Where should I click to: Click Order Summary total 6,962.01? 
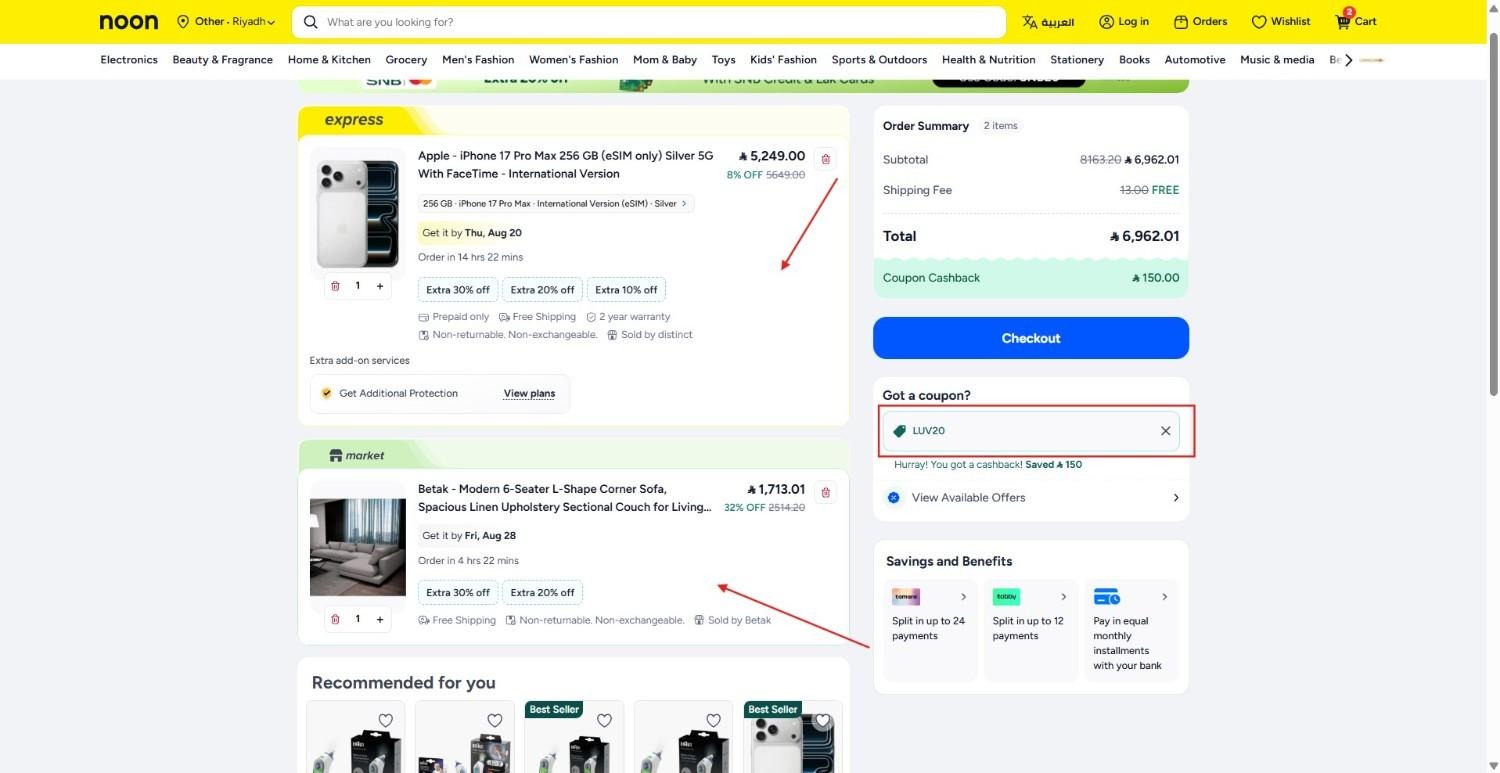coord(1144,236)
